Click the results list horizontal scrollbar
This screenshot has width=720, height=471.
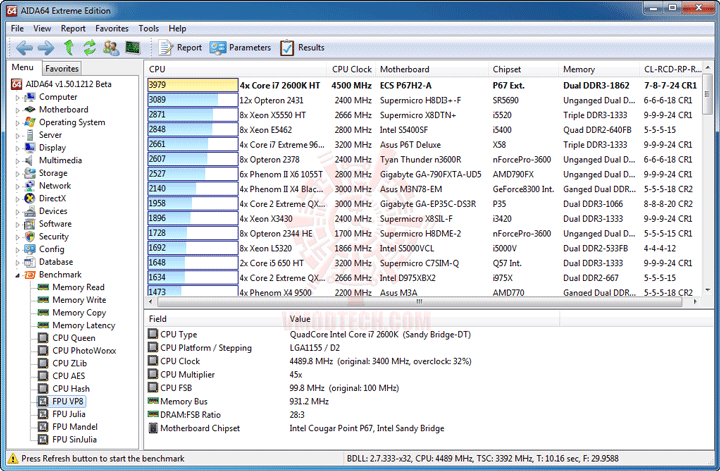tap(420, 302)
